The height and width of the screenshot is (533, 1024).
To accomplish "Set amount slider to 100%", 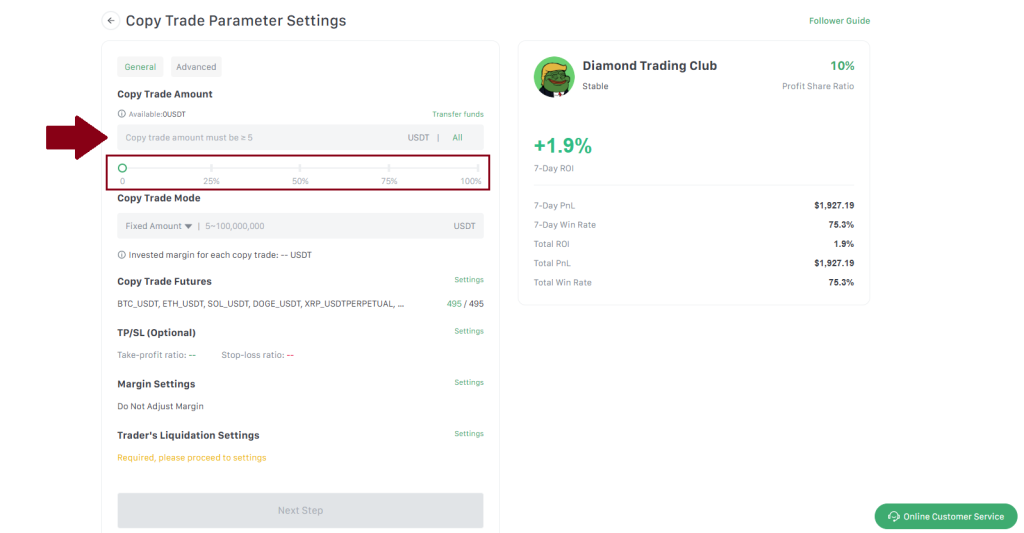I will click(478, 169).
